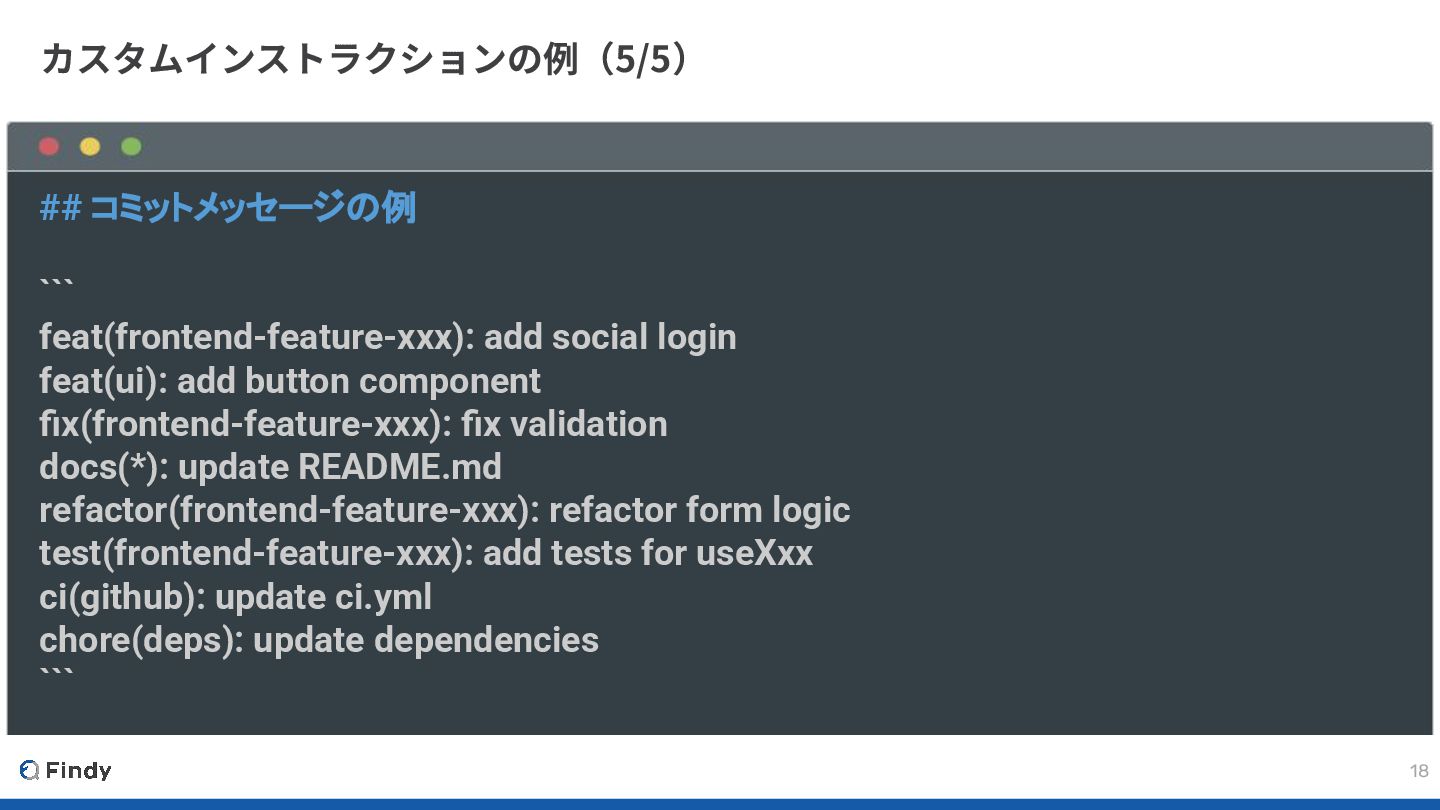Click the Findy logo icon
The height and width of the screenshot is (810, 1440).
pos(29,770)
